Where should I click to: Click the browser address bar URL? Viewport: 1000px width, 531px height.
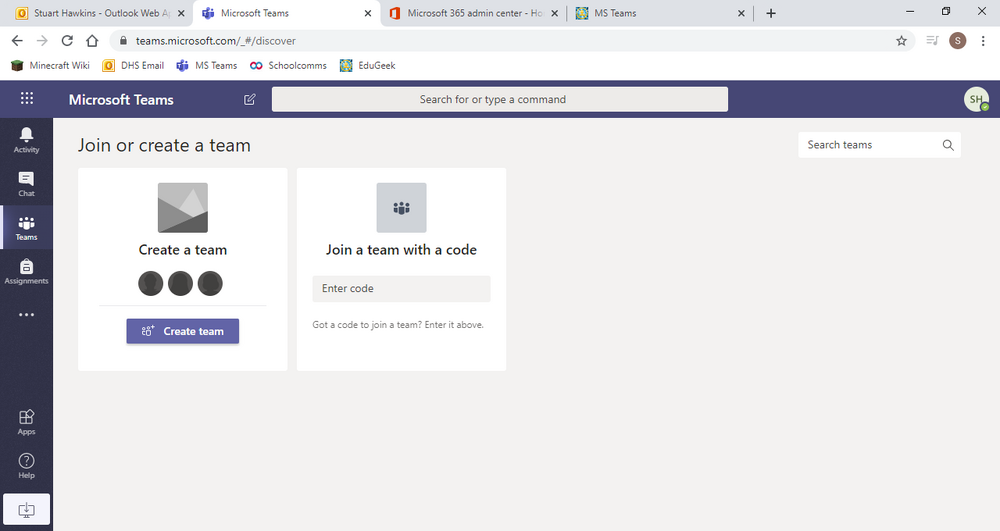pyautogui.click(x=216, y=41)
